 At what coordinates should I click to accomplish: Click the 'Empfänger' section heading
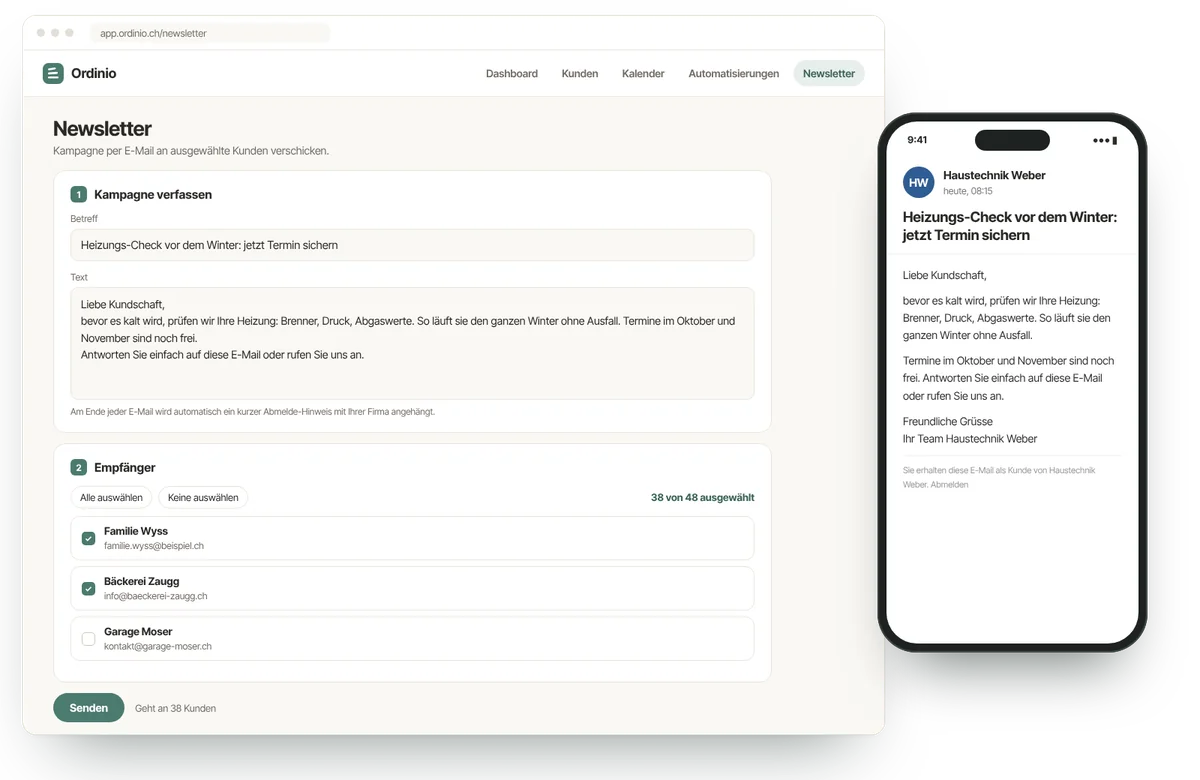point(125,467)
